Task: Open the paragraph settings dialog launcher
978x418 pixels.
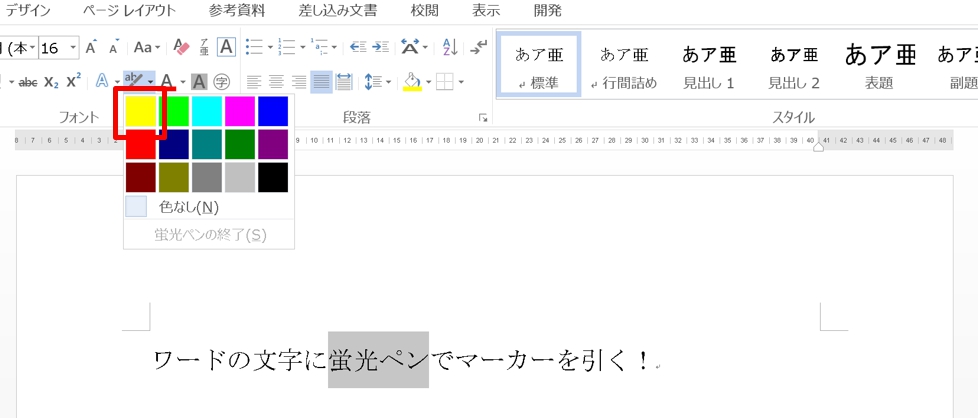Action: pos(483,117)
